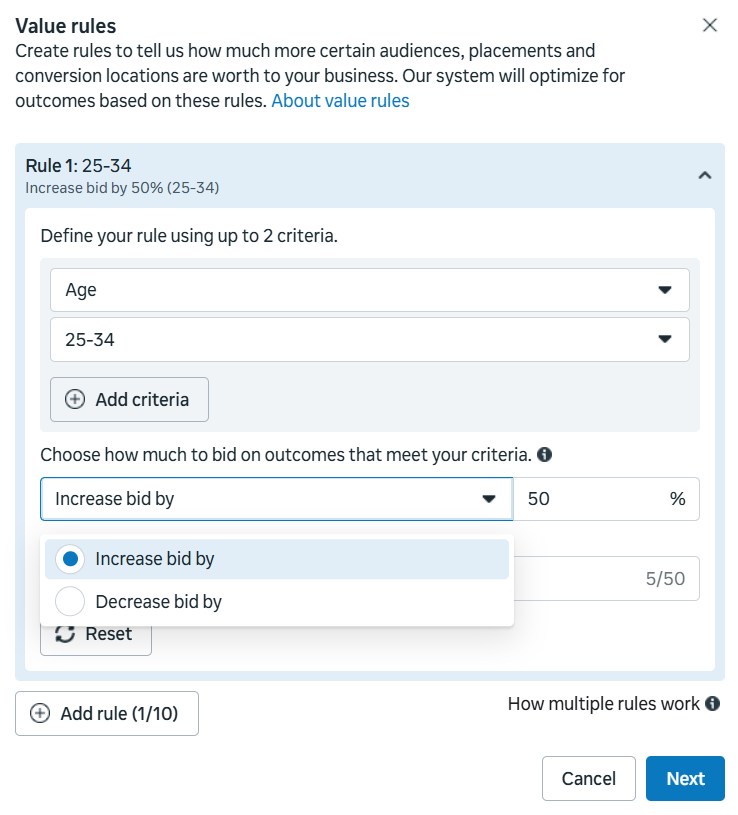Click the info icon beside bid criteria heading

pyautogui.click(x=545, y=455)
